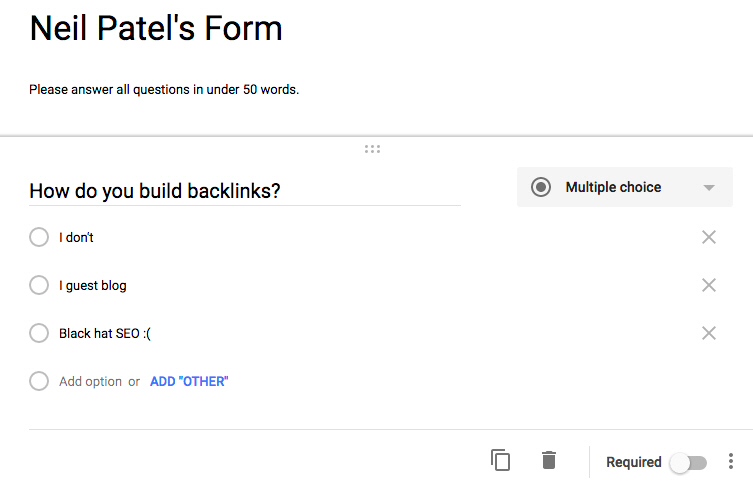Grab the six-dot drag handle

373,149
